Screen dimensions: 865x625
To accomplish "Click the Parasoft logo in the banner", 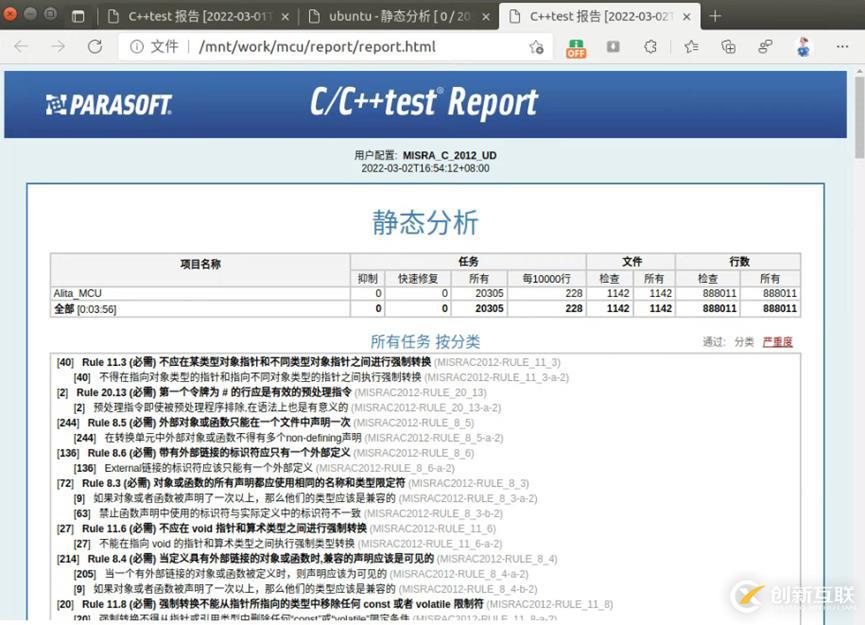I will pos(109,104).
